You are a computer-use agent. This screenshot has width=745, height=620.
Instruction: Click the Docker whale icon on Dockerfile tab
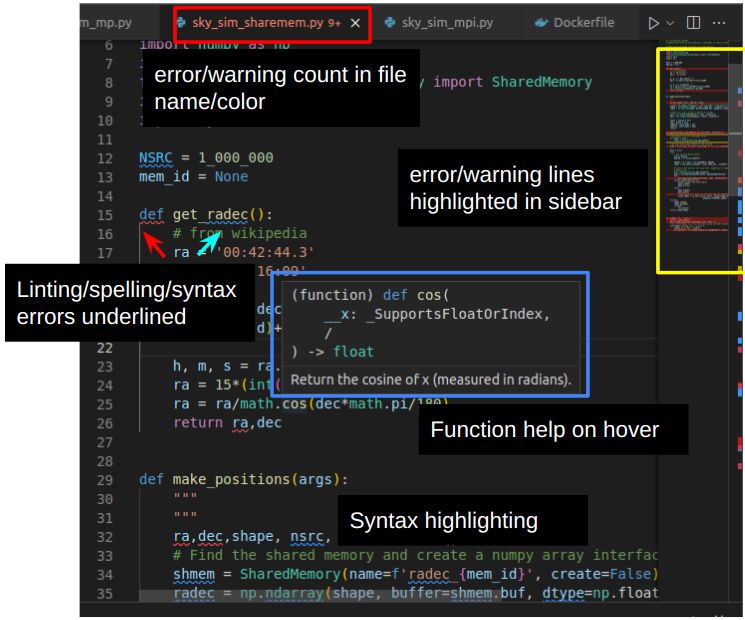coord(541,23)
